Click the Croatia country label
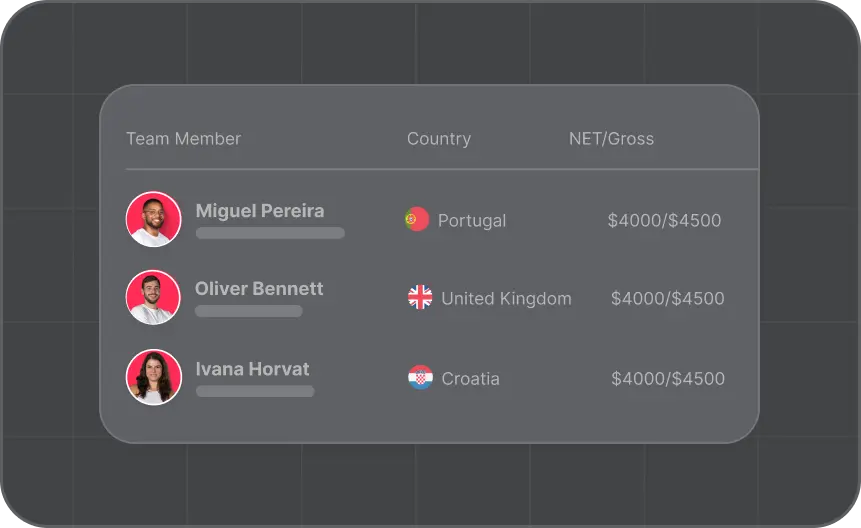 (471, 379)
